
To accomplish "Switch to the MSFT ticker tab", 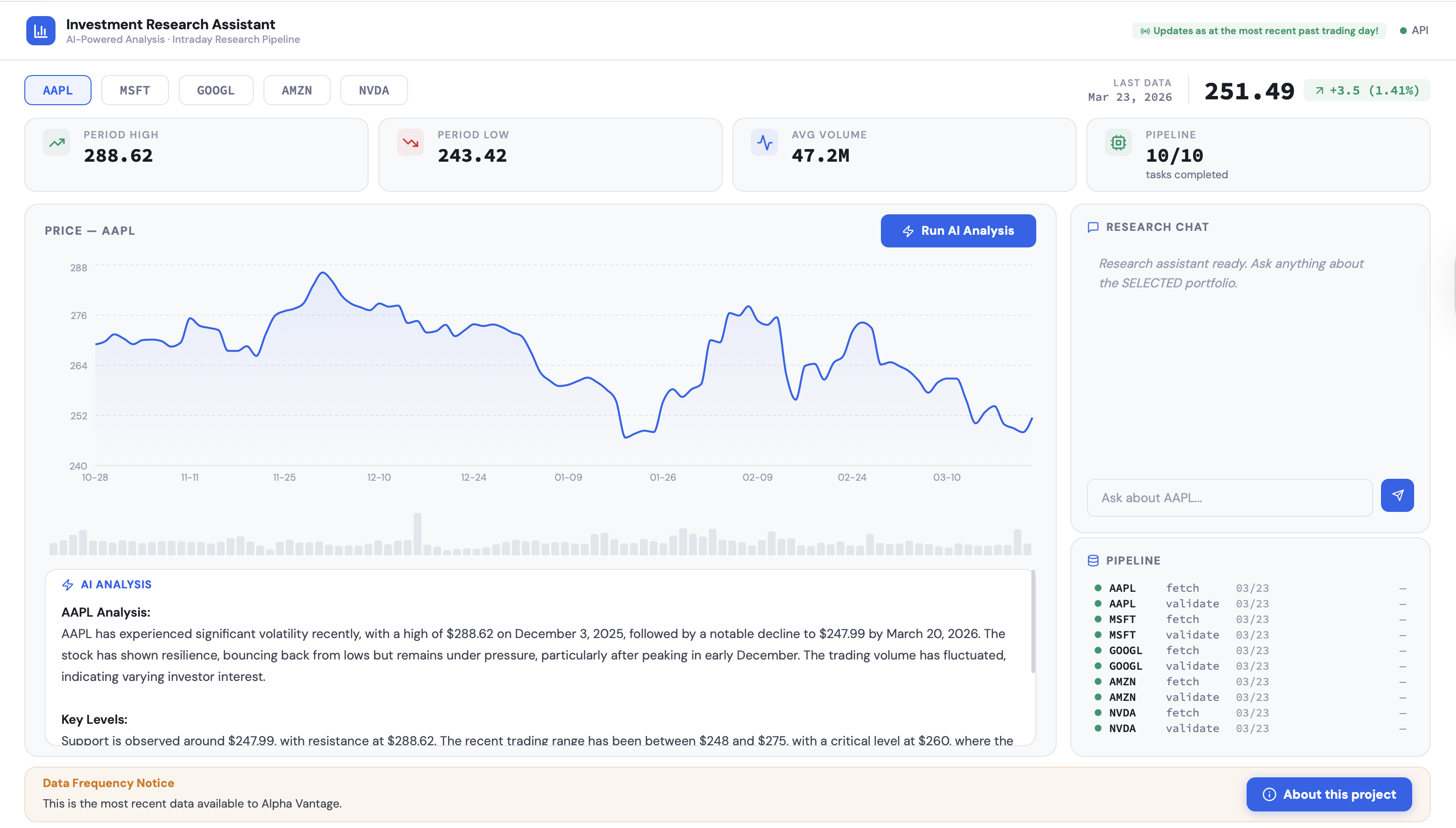I will 135,91.
